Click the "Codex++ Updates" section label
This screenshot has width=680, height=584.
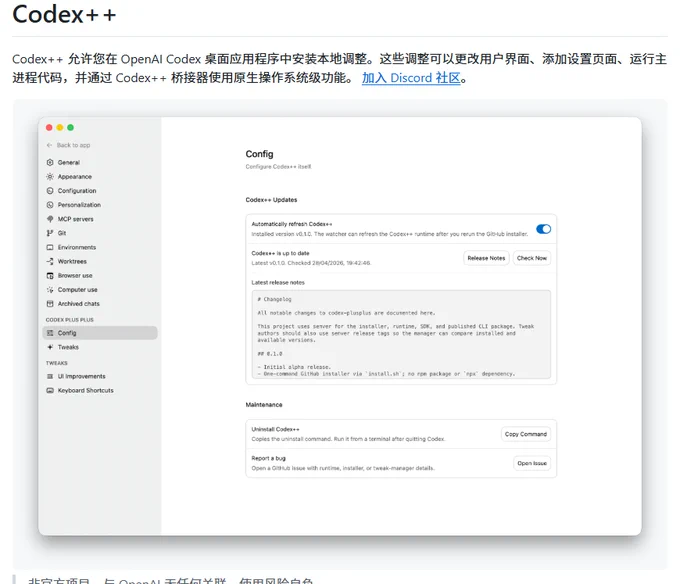271,200
